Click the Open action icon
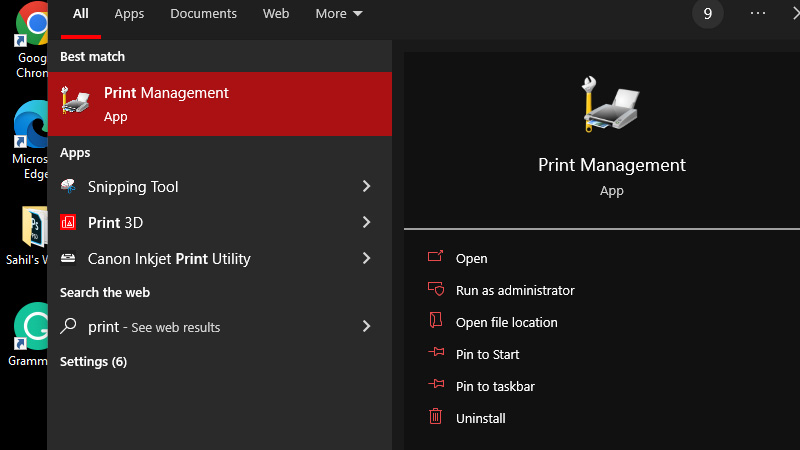The width and height of the screenshot is (800, 450). [435, 256]
